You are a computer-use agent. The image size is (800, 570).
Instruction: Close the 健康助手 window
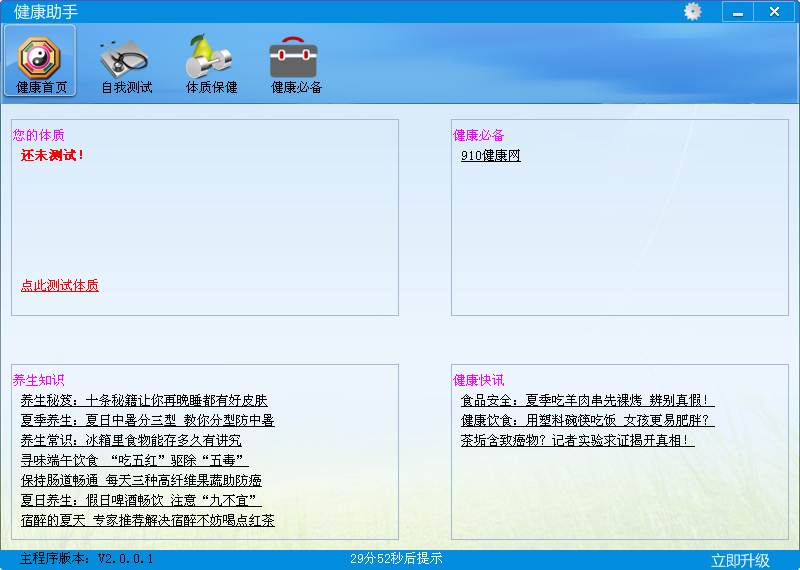[x=774, y=12]
